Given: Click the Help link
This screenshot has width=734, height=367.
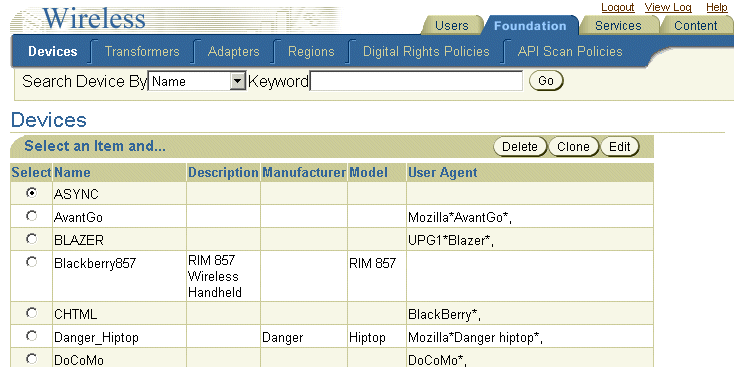Looking at the screenshot, I should click(717, 7).
